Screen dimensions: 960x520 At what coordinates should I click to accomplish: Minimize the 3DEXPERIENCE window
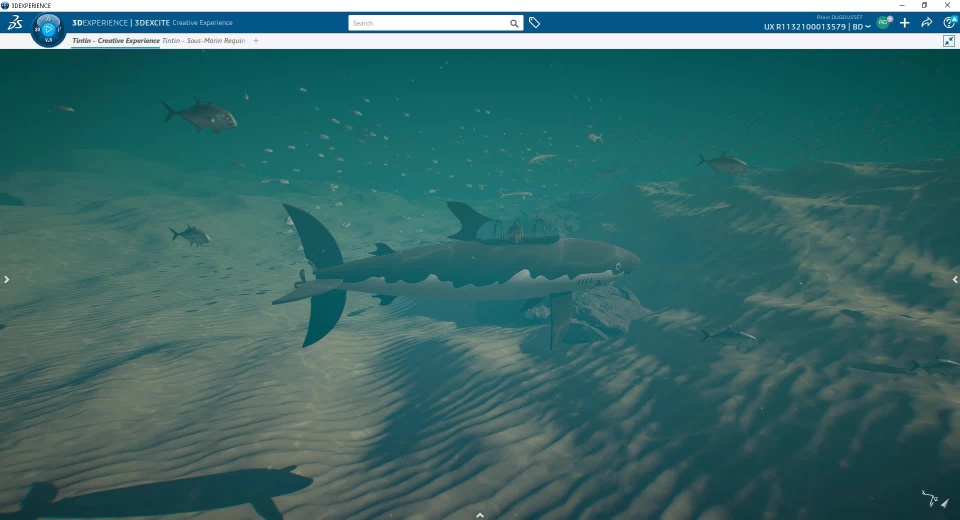click(902, 5)
